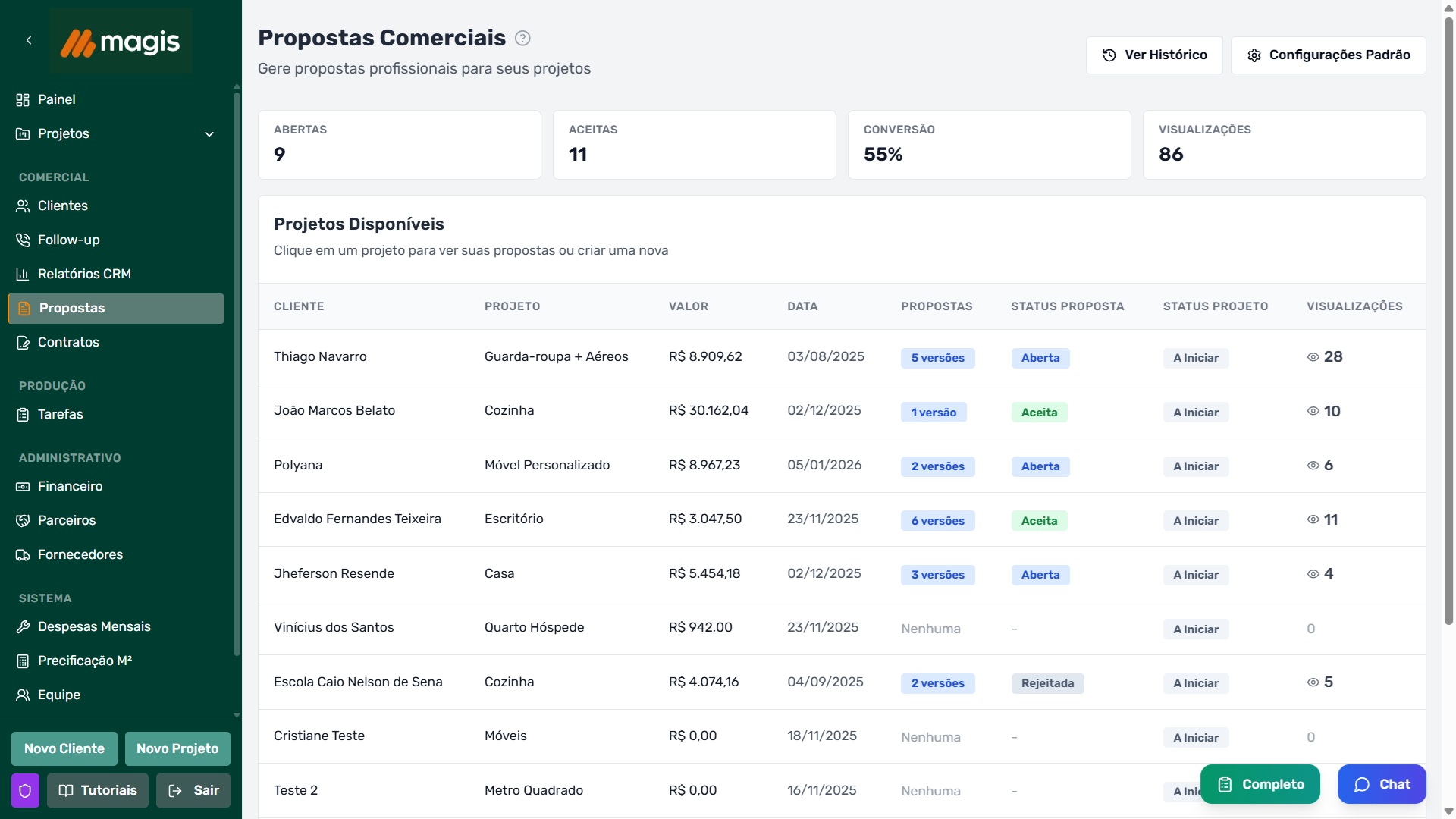Click the page scrollbar down arrow
Viewport: 1456px width, 819px height.
(1448, 811)
